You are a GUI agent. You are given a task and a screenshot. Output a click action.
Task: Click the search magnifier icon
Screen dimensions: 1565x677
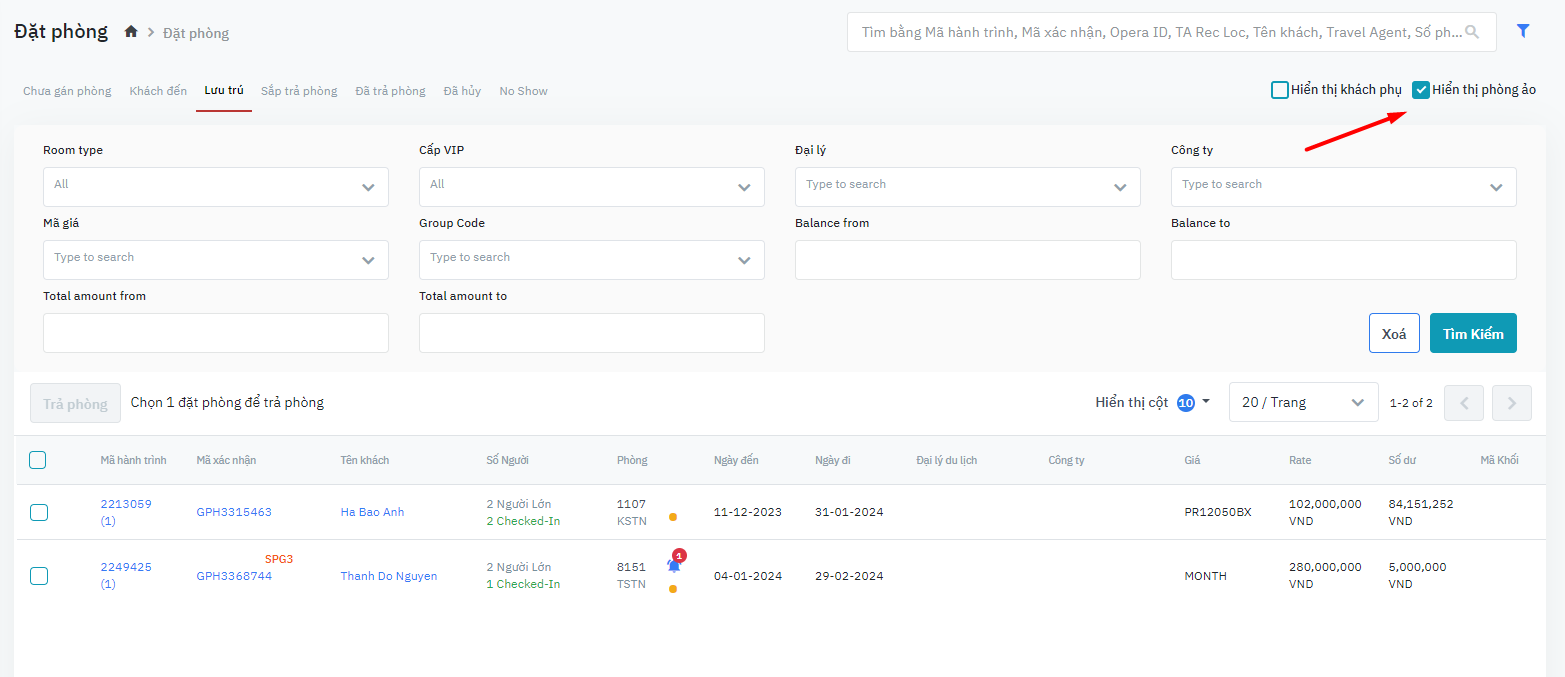point(1471,32)
